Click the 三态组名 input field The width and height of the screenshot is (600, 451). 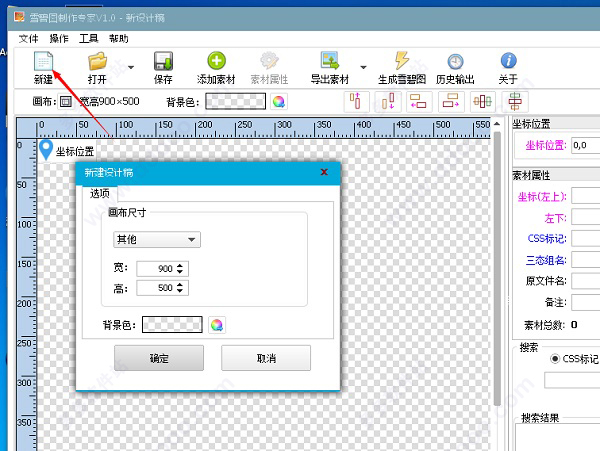tap(585, 260)
